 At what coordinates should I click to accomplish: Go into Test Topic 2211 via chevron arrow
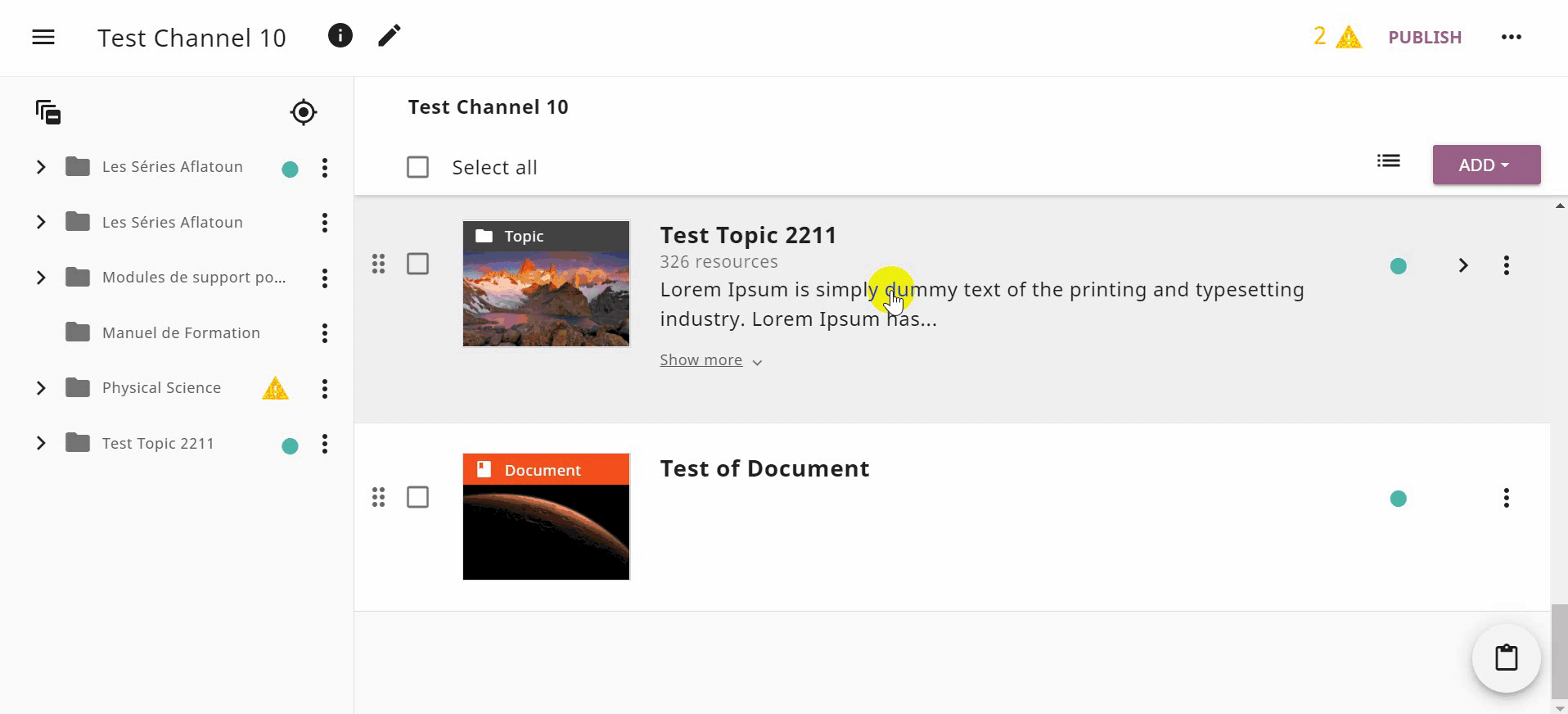(1463, 265)
